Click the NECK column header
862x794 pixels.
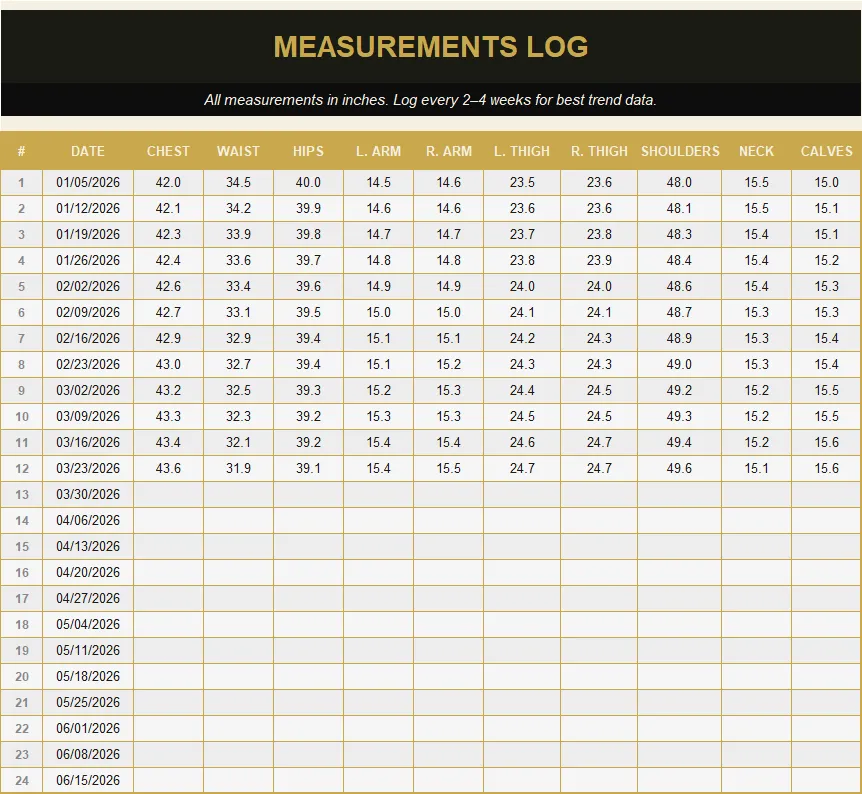pyautogui.click(x=756, y=151)
